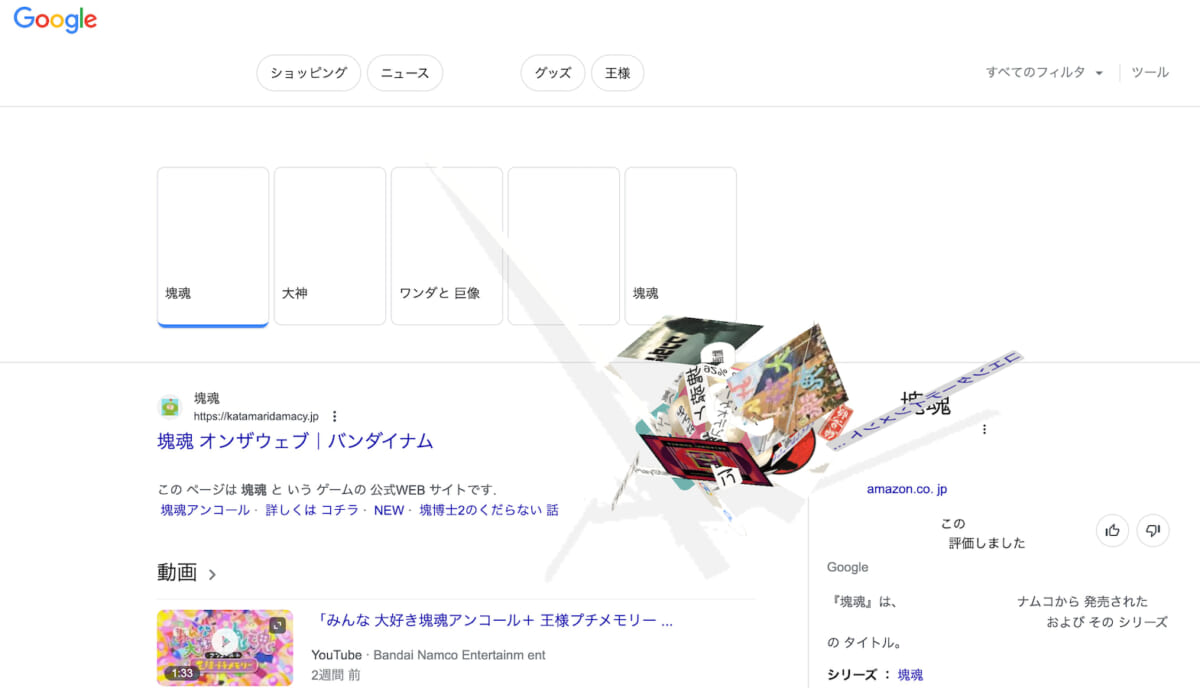
Task: Visit the amazon.co.jp link
Action: [x=907, y=489]
